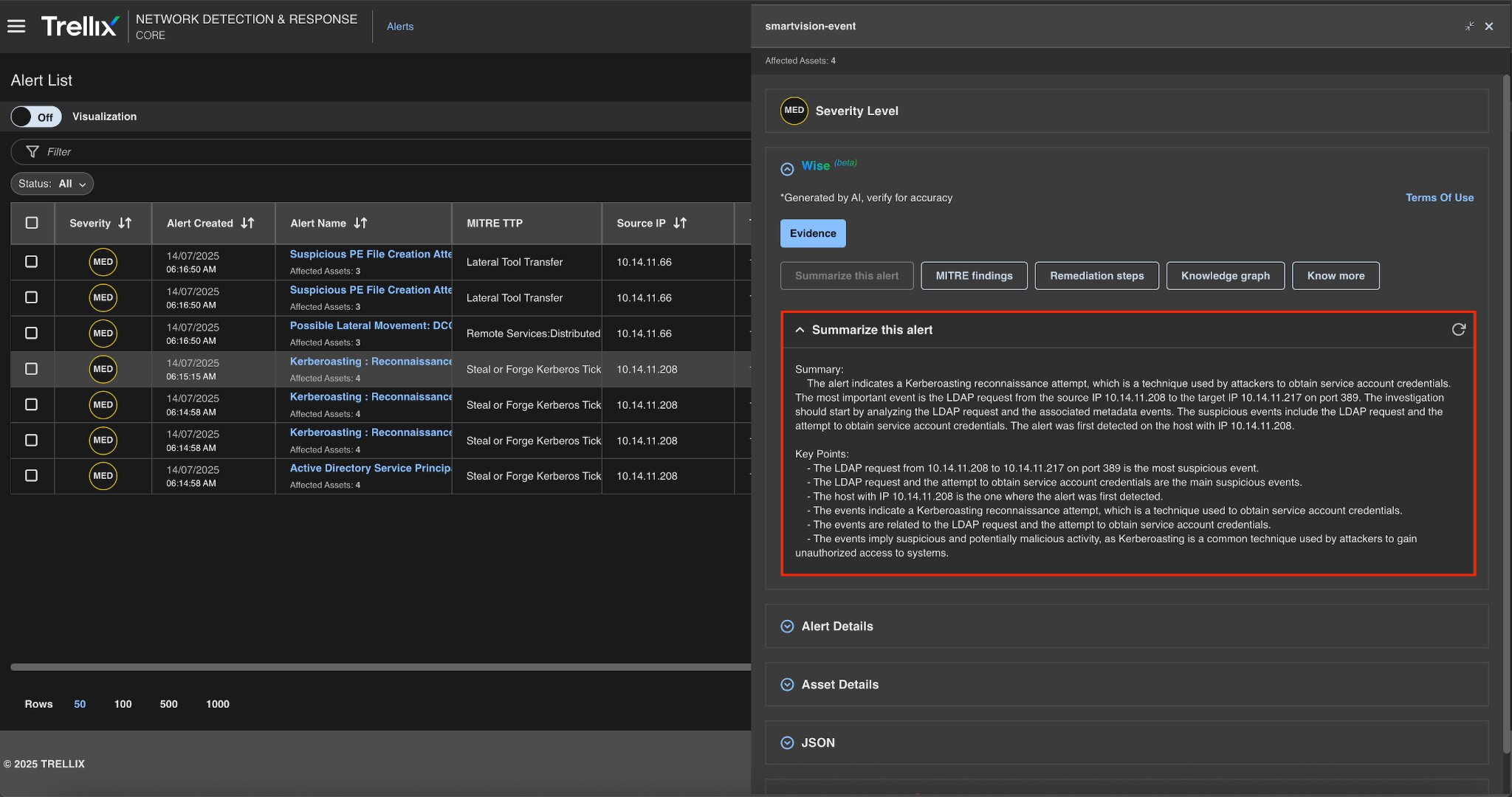Screen dimensions: 1512x797
Task: Open the Terms Of Use link
Action: pos(1439,198)
